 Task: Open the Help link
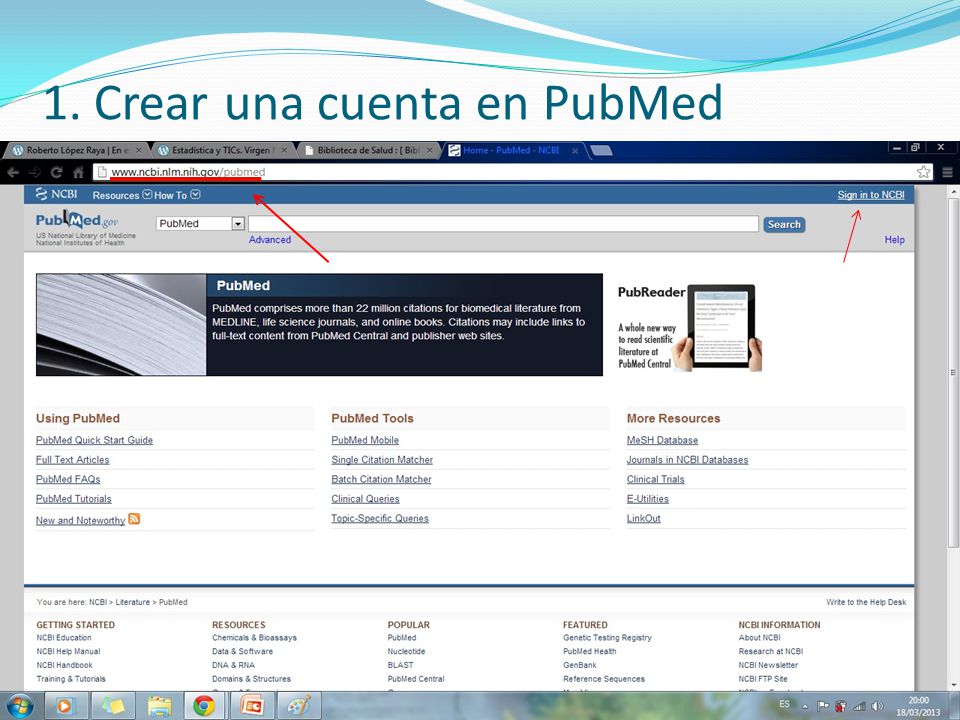(894, 240)
